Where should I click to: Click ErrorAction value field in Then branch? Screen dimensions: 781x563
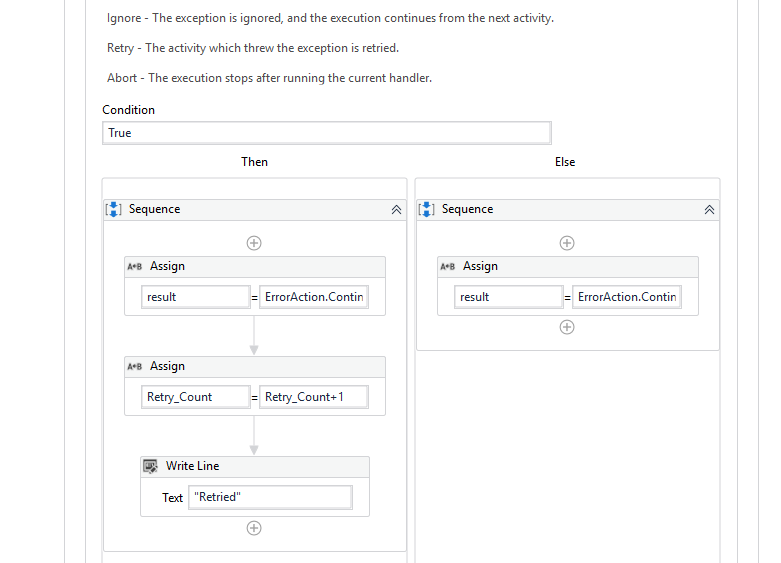point(313,297)
